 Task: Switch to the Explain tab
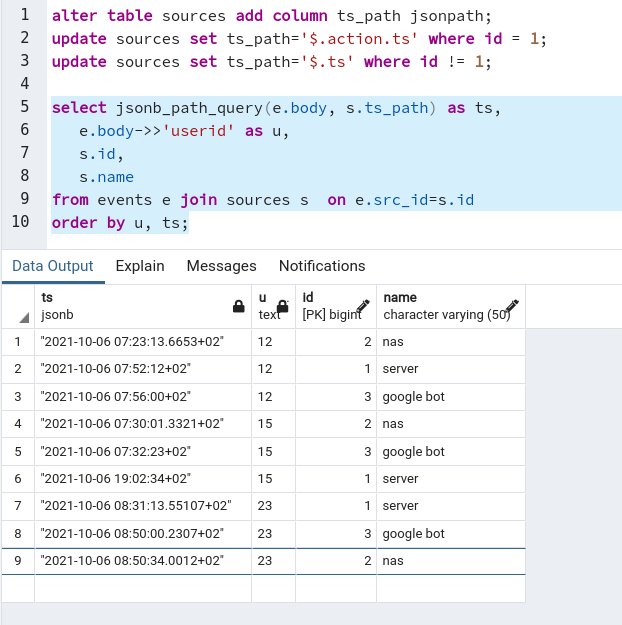(140, 266)
